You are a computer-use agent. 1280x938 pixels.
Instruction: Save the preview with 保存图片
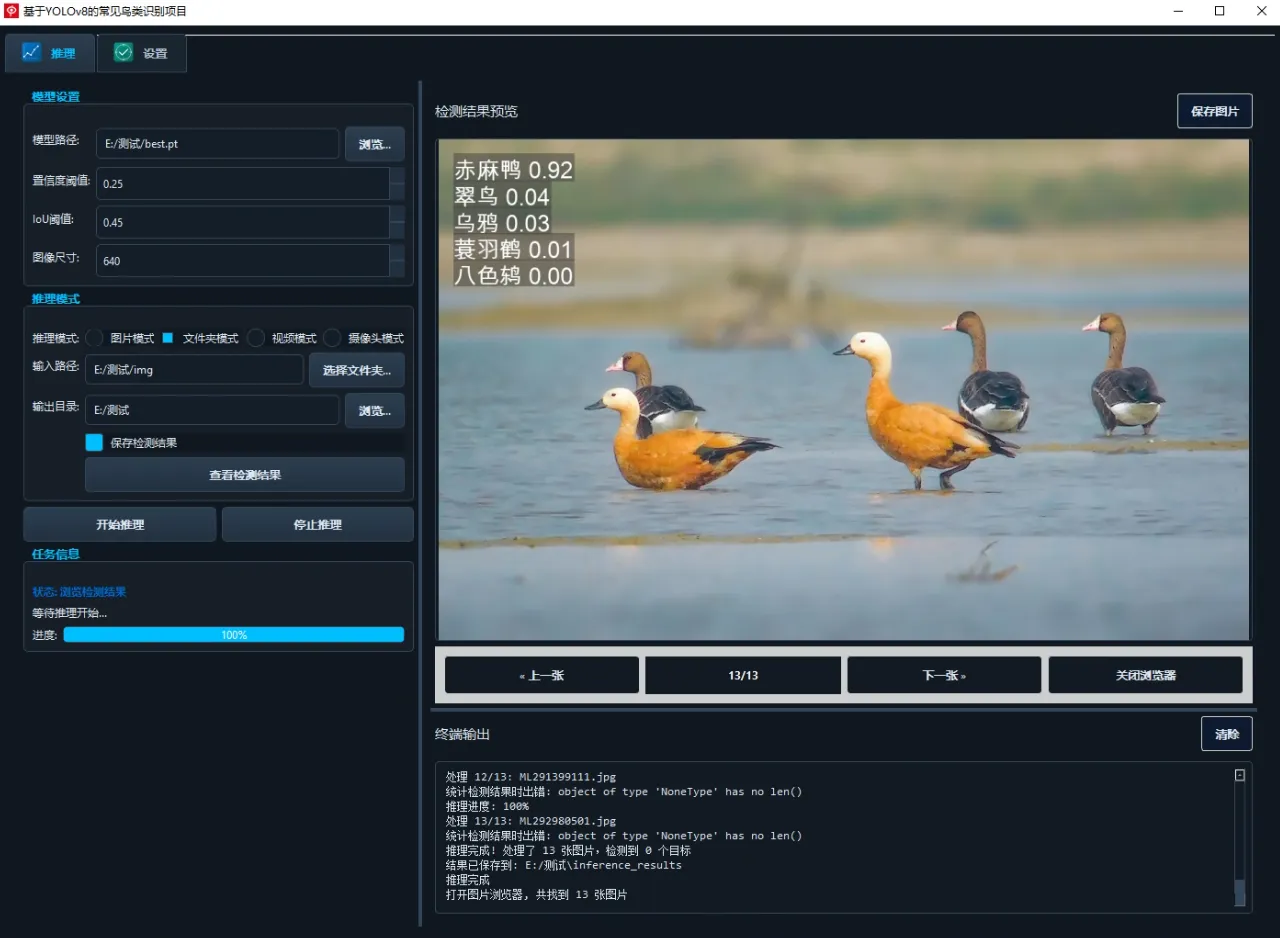pos(1215,111)
